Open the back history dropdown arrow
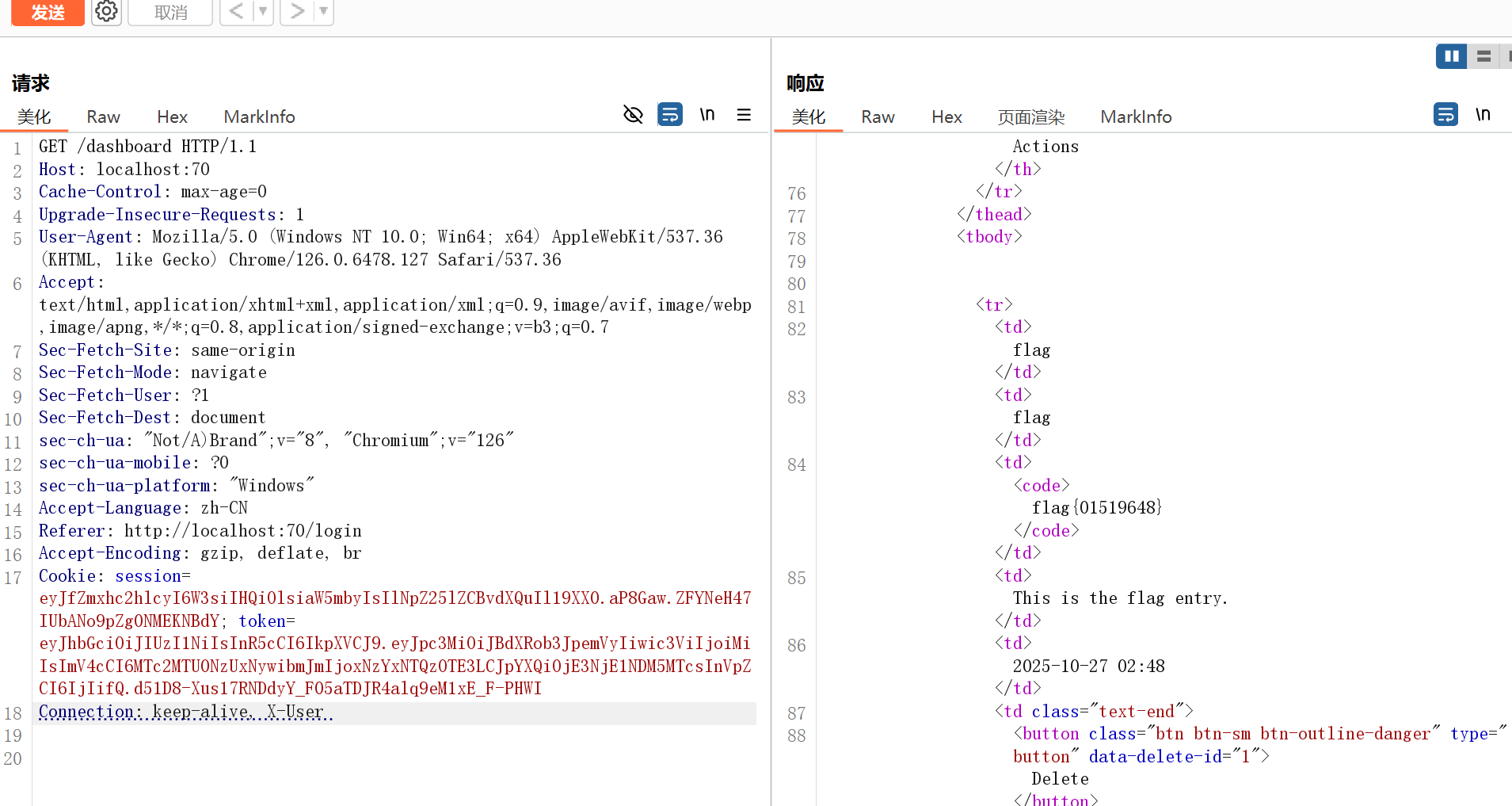 click(x=263, y=12)
